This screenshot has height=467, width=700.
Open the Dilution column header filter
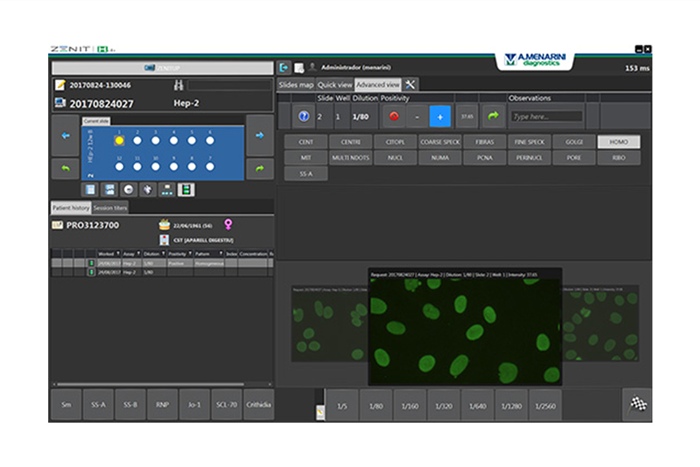(x=151, y=254)
